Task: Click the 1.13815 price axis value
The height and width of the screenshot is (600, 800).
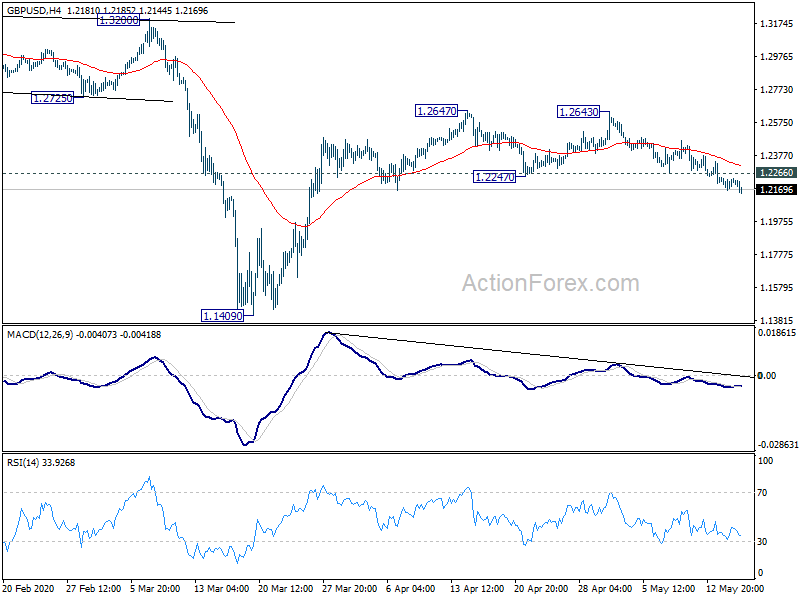Action: click(777, 320)
